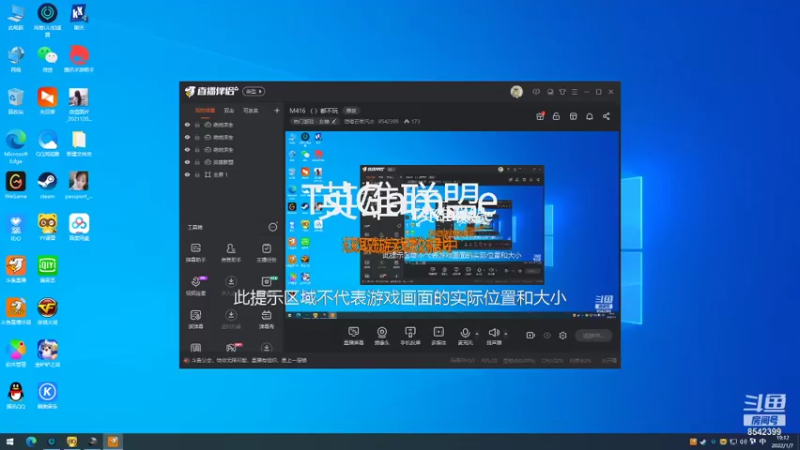Toggle the padlock icon beside gift box

556,116
